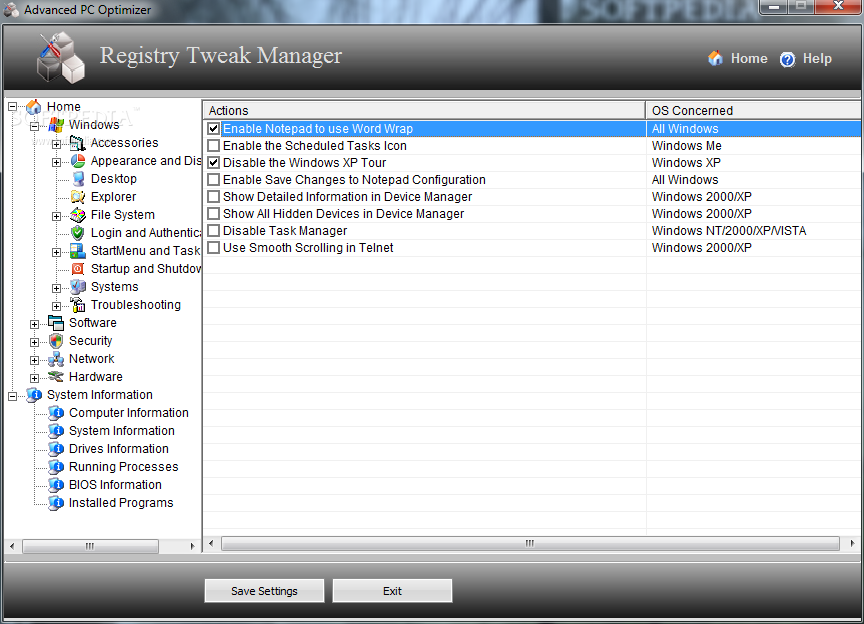
Task: Click the Startup and Shutdown icon
Action: [x=78, y=268]
